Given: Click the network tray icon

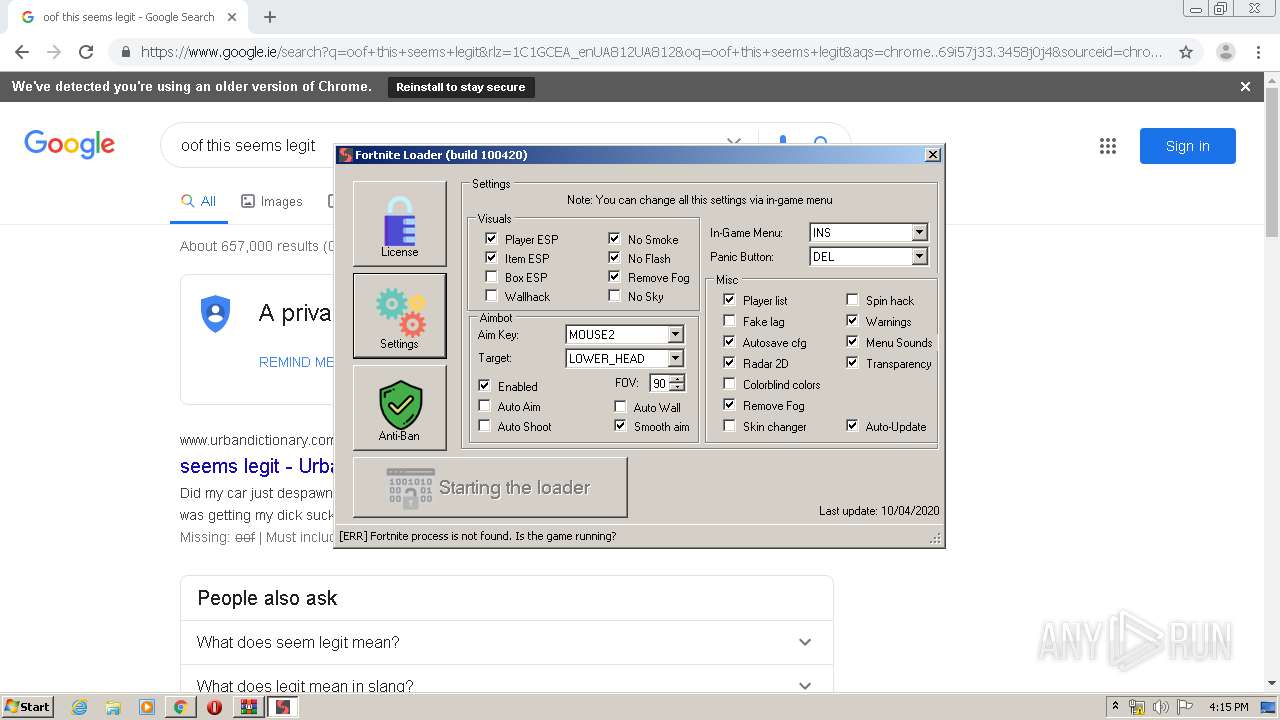Looking at the screenshot, I should 1137,707.
